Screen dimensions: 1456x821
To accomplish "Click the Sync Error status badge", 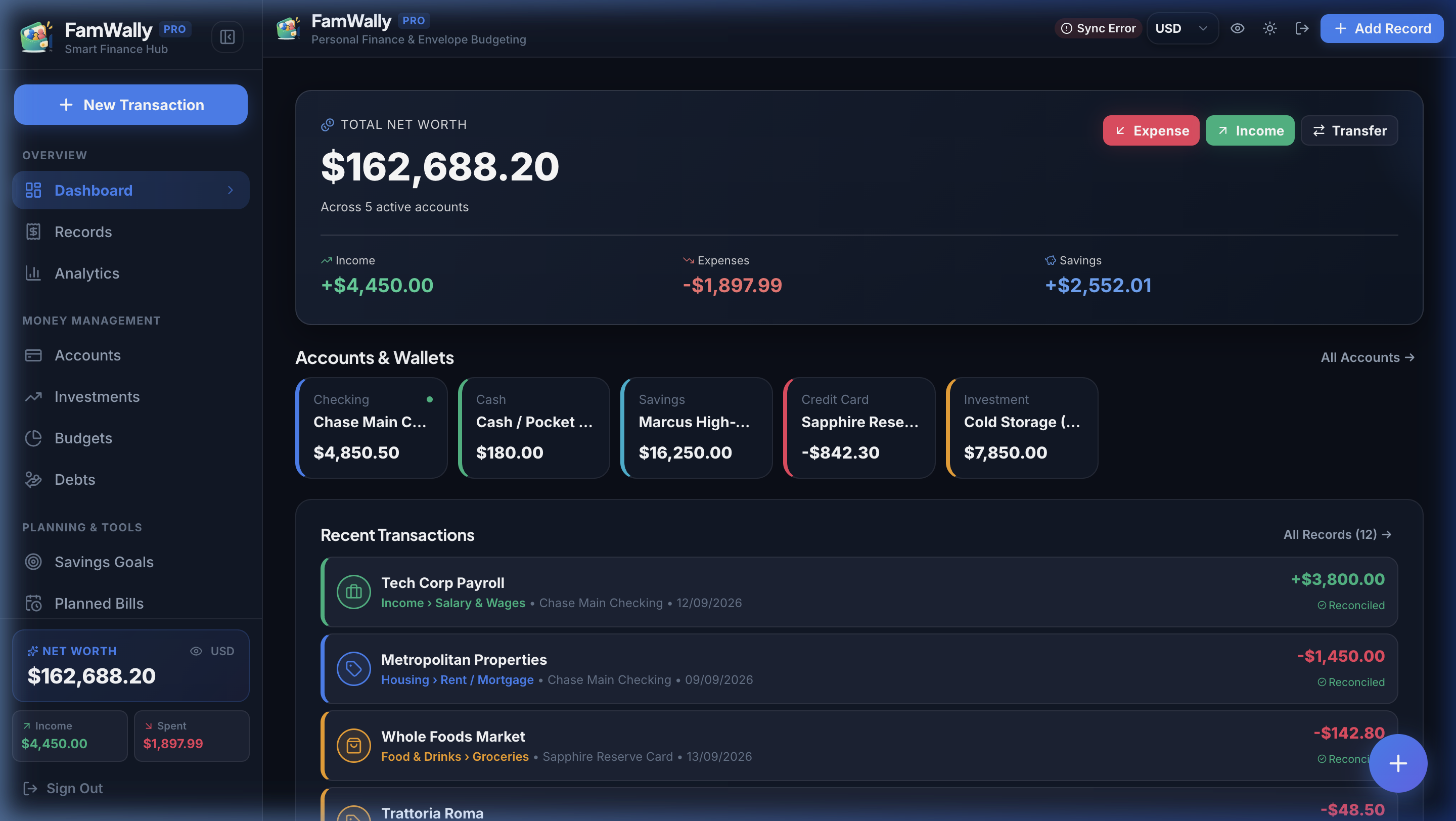I will tap(1098, 28).
